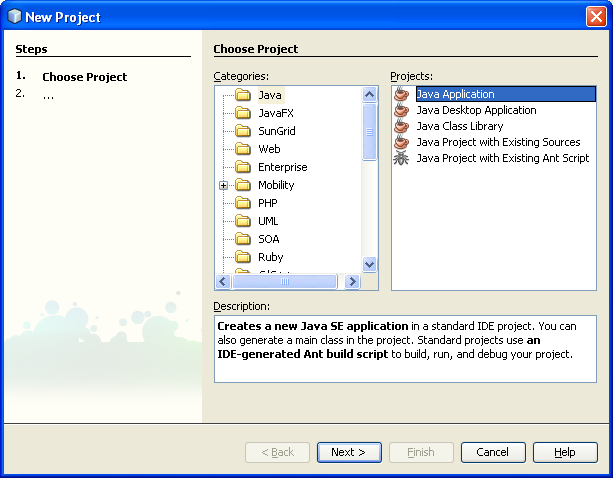Select the Java Application project icon

(401, 95)
